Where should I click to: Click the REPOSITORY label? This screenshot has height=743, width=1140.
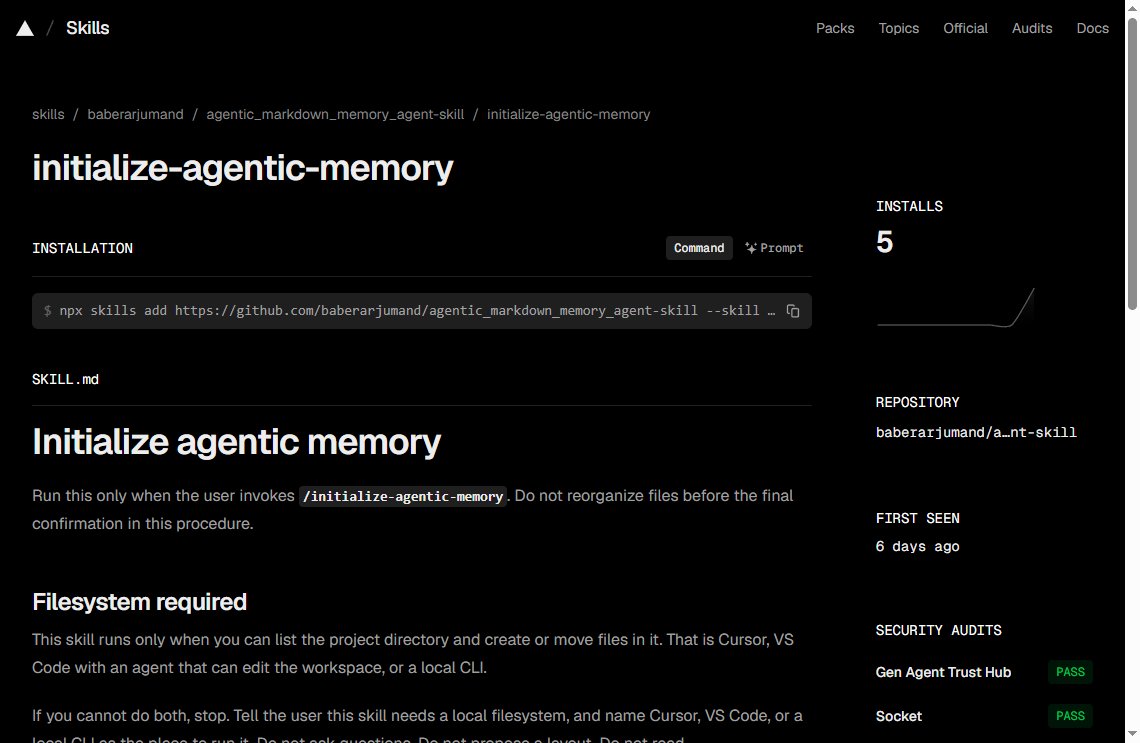click(918, 403)
